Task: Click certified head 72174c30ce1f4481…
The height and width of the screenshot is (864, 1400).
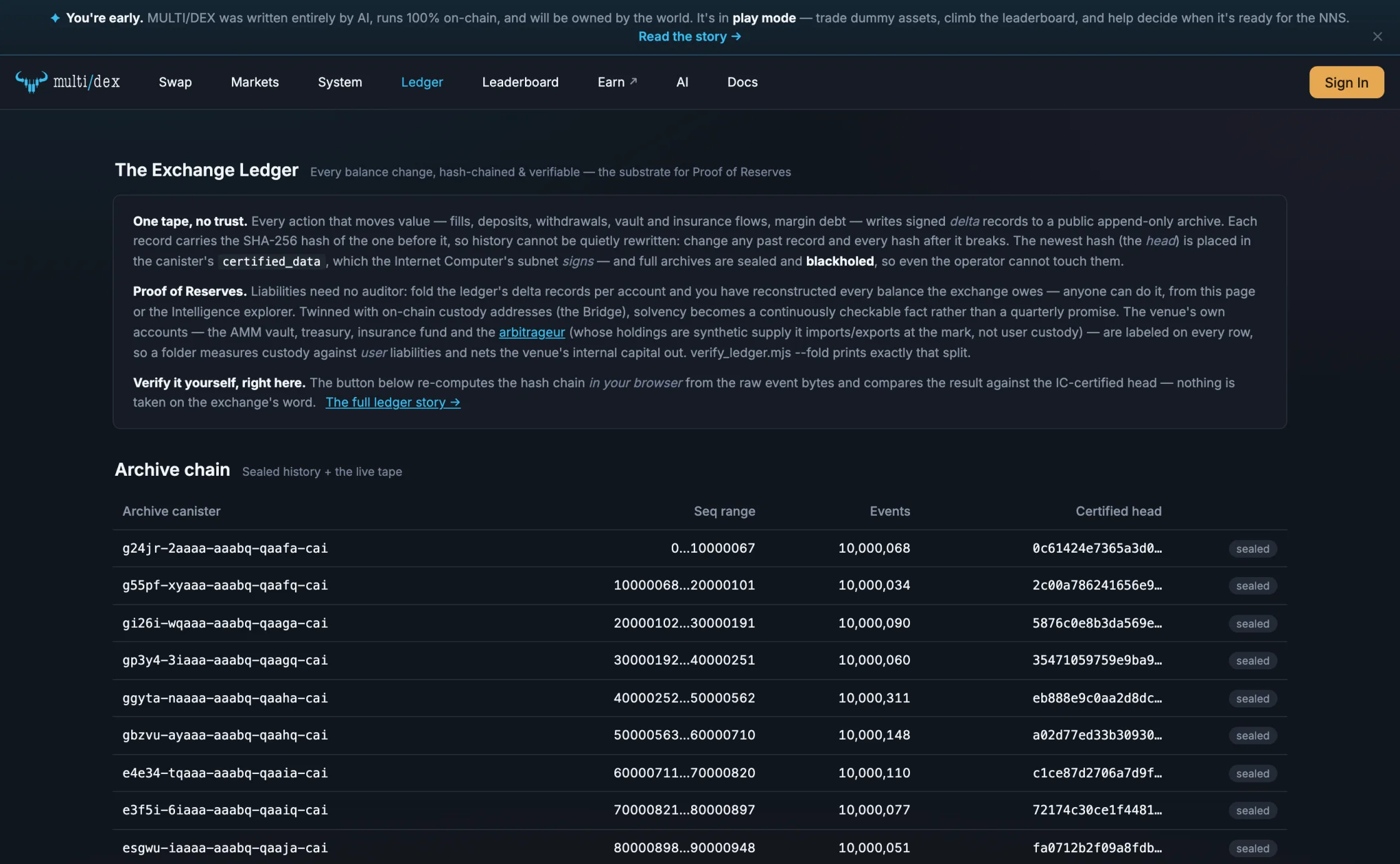Action: [1097, 810]
